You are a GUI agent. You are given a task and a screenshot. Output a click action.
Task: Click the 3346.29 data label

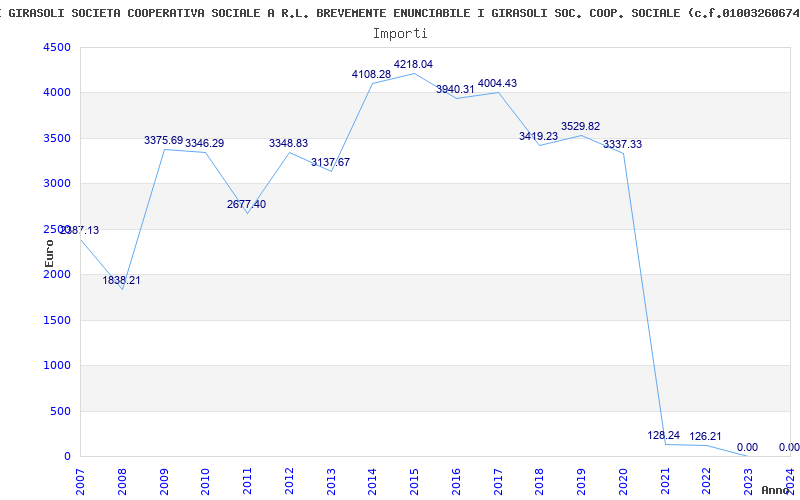[205, 143]
